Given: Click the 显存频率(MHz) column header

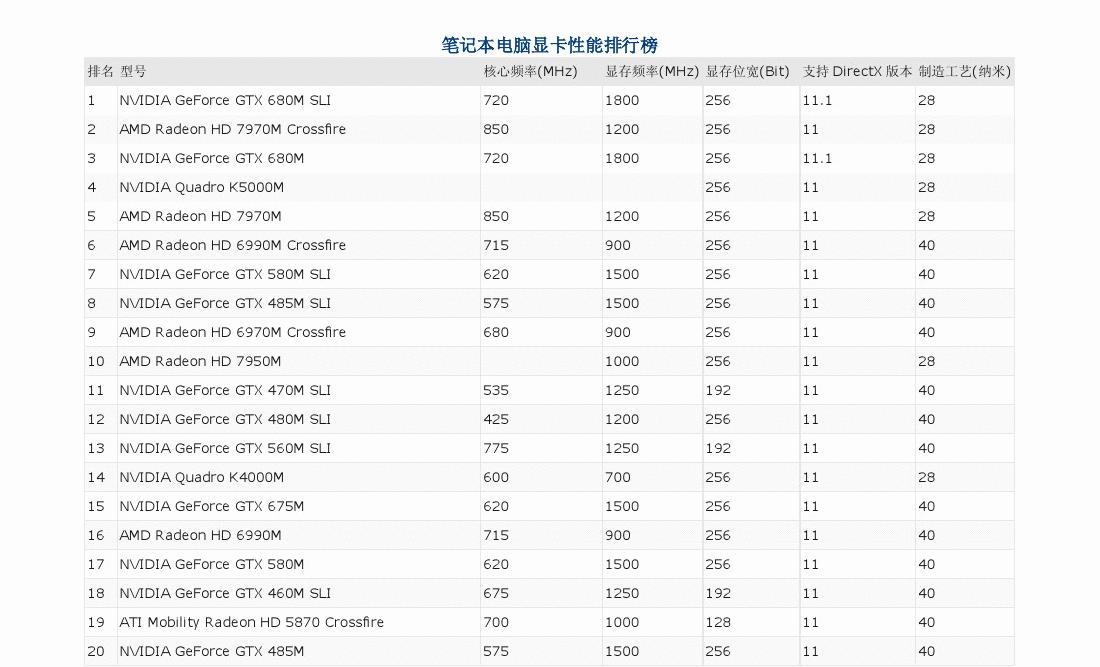Looking at the screenshot, I should click(x=652, y=72).
